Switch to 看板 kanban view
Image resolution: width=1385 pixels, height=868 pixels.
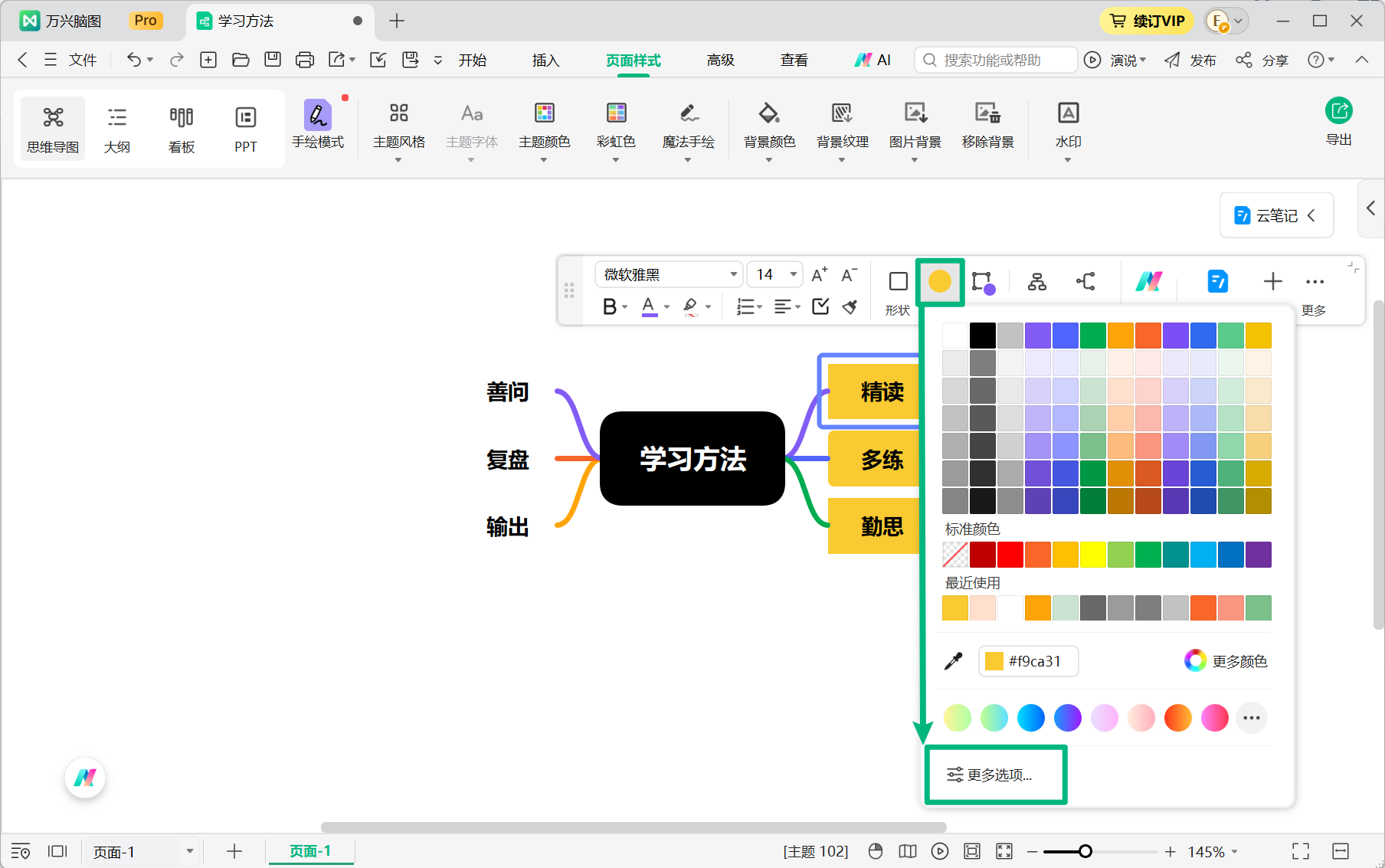[182, 129]
